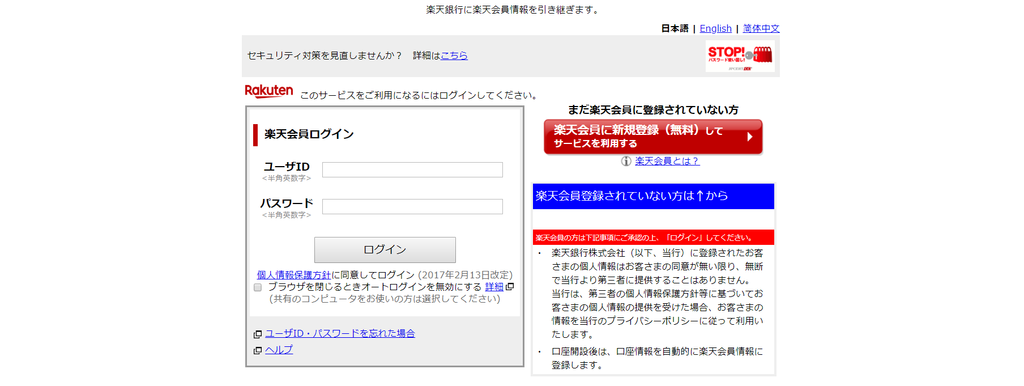Click the ログイン button
Viewport: 1024px width, 386px height.
point(385,249)
